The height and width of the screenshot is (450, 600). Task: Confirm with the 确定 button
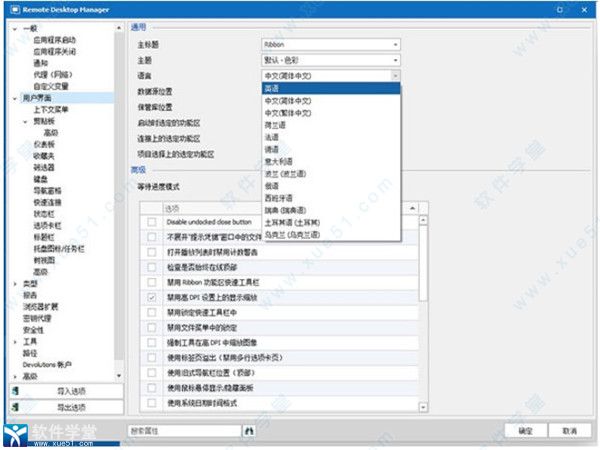pyautogui.click(x=525, y=431)
